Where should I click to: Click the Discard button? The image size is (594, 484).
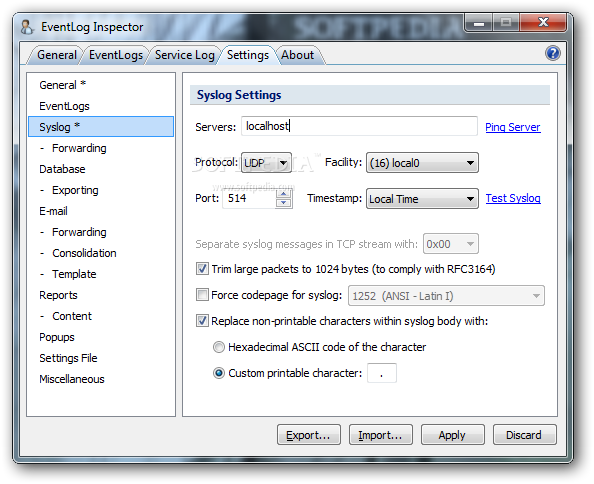(525, 435)
